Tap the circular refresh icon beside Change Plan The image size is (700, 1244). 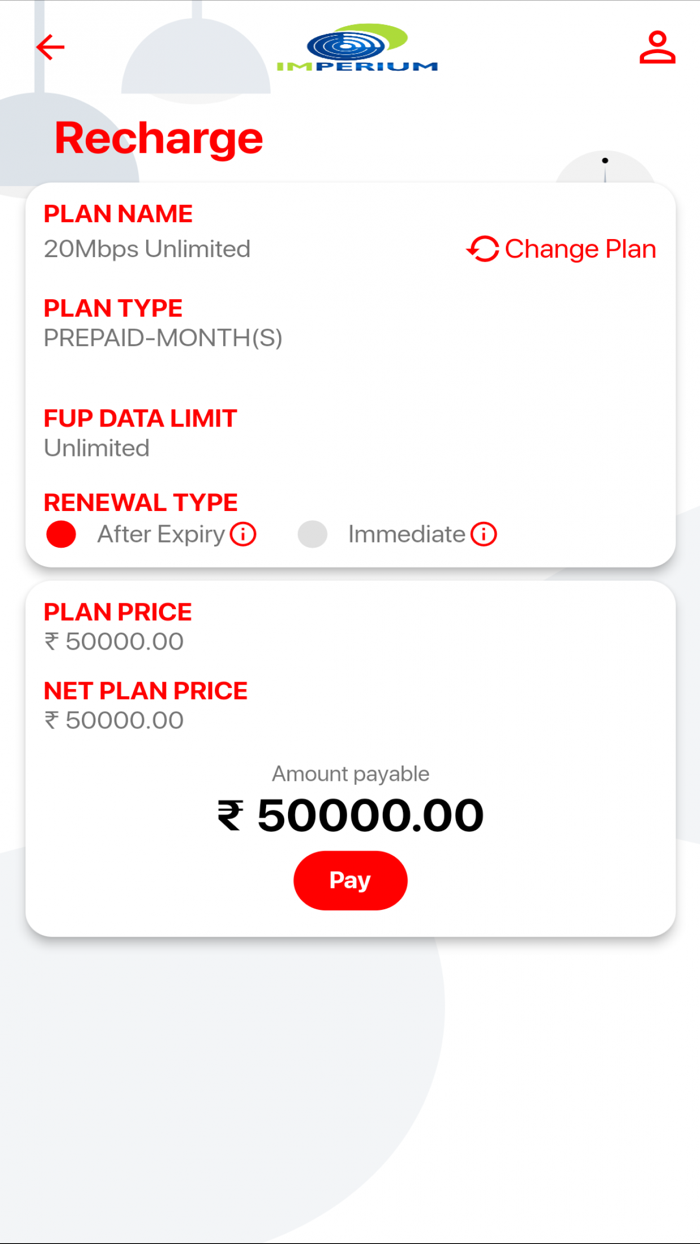pyautogui.click(x=482, y=250)
